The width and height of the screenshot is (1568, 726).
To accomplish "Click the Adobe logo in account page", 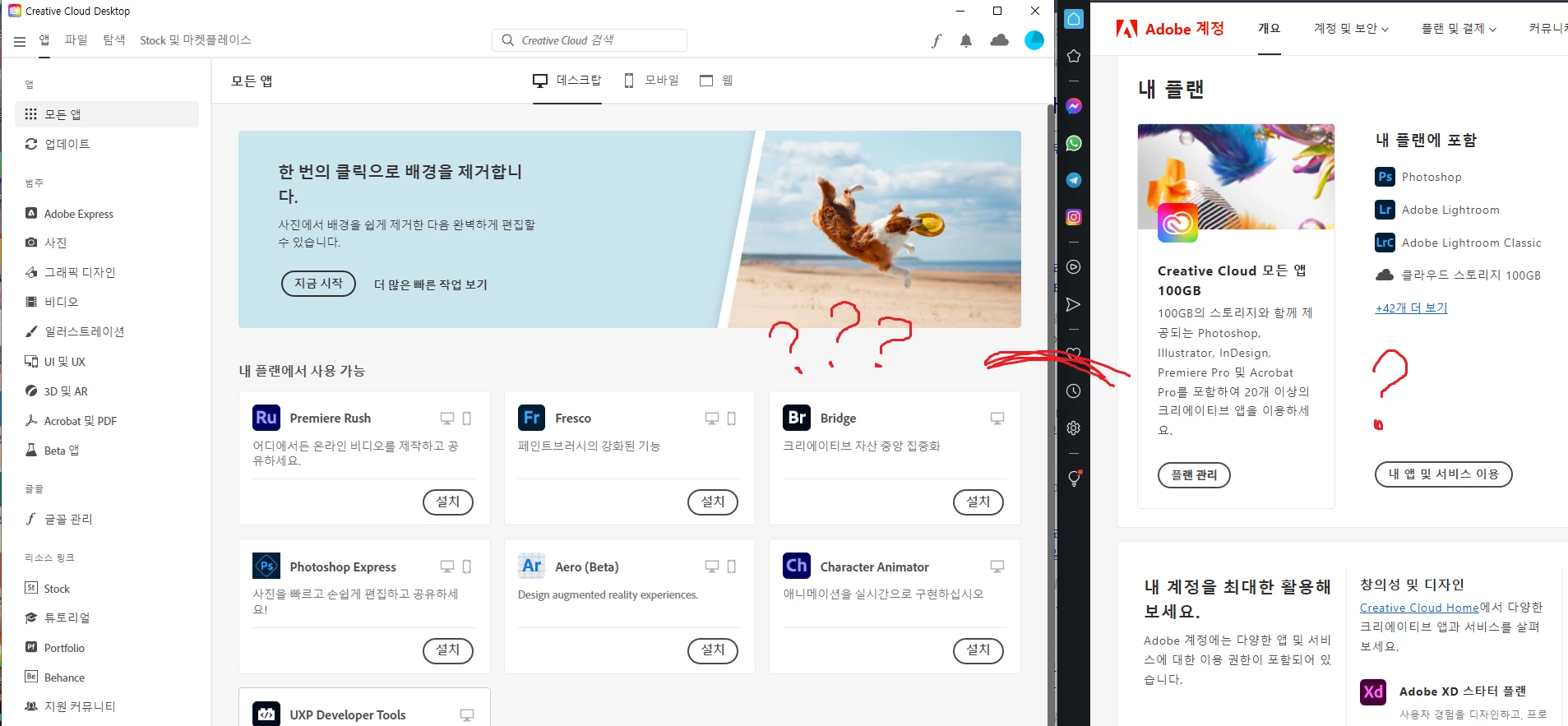I will click(x=1126, y=29).
